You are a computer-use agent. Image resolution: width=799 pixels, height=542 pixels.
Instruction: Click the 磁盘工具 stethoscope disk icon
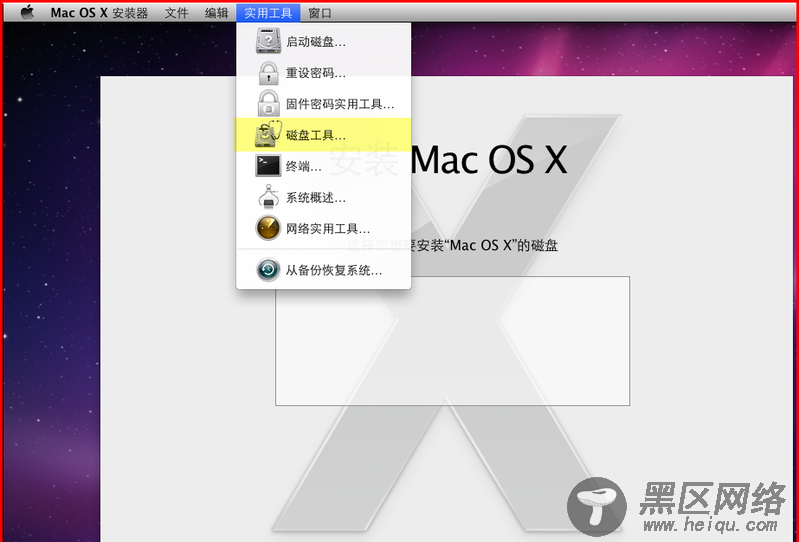(x=268, y=134)
